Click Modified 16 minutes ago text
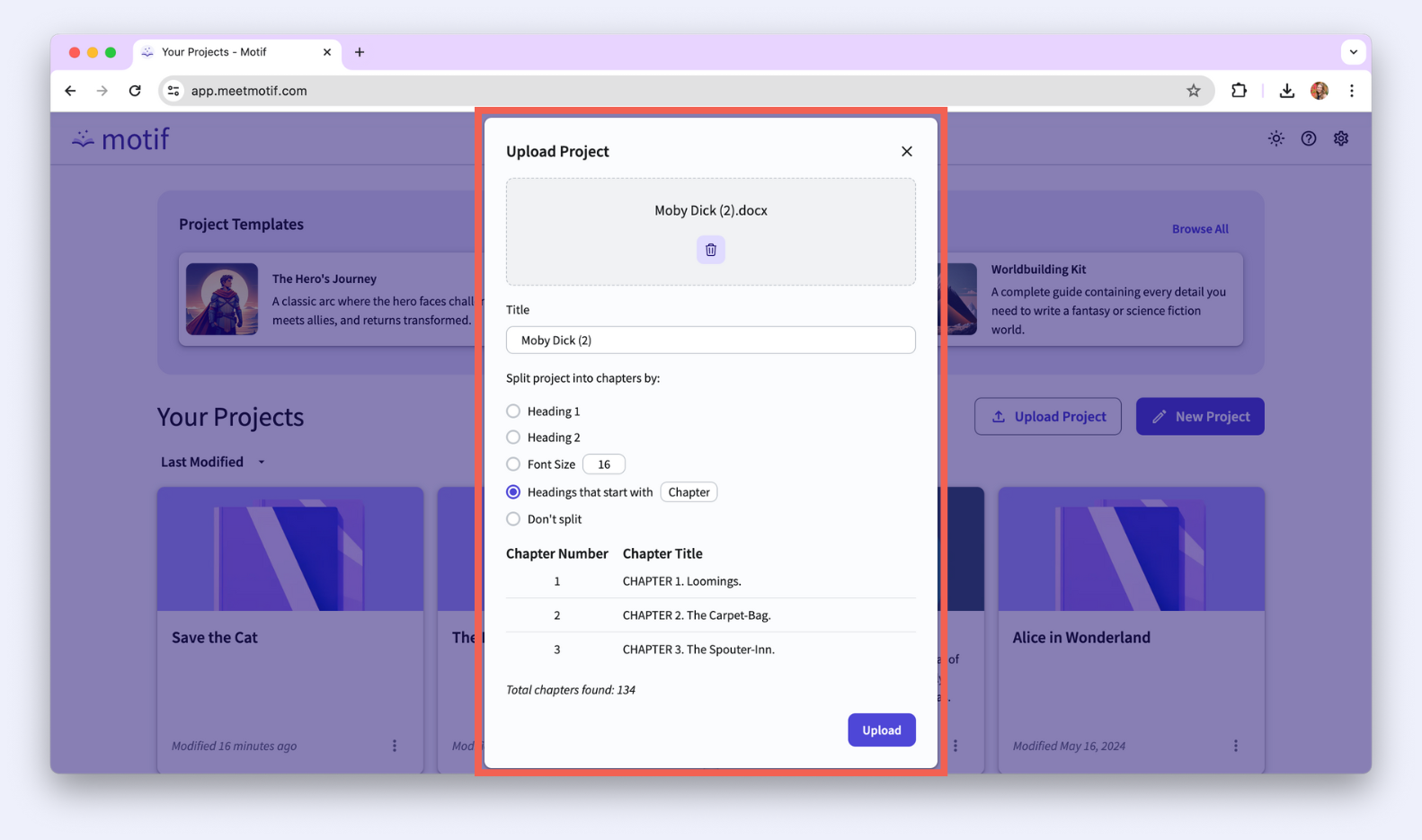Screen dimensions: 1422x840 tap(234, 747)
